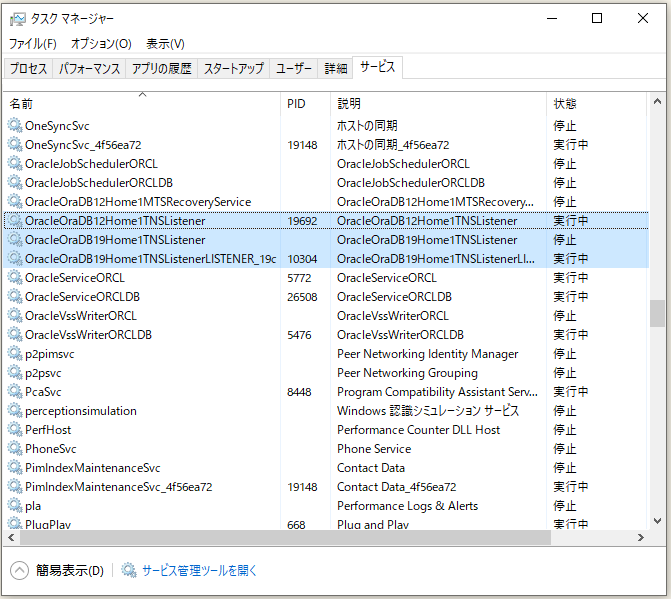
Task: Select the OracleVssWriterORCLDB service name
Action: coord(89,335)
